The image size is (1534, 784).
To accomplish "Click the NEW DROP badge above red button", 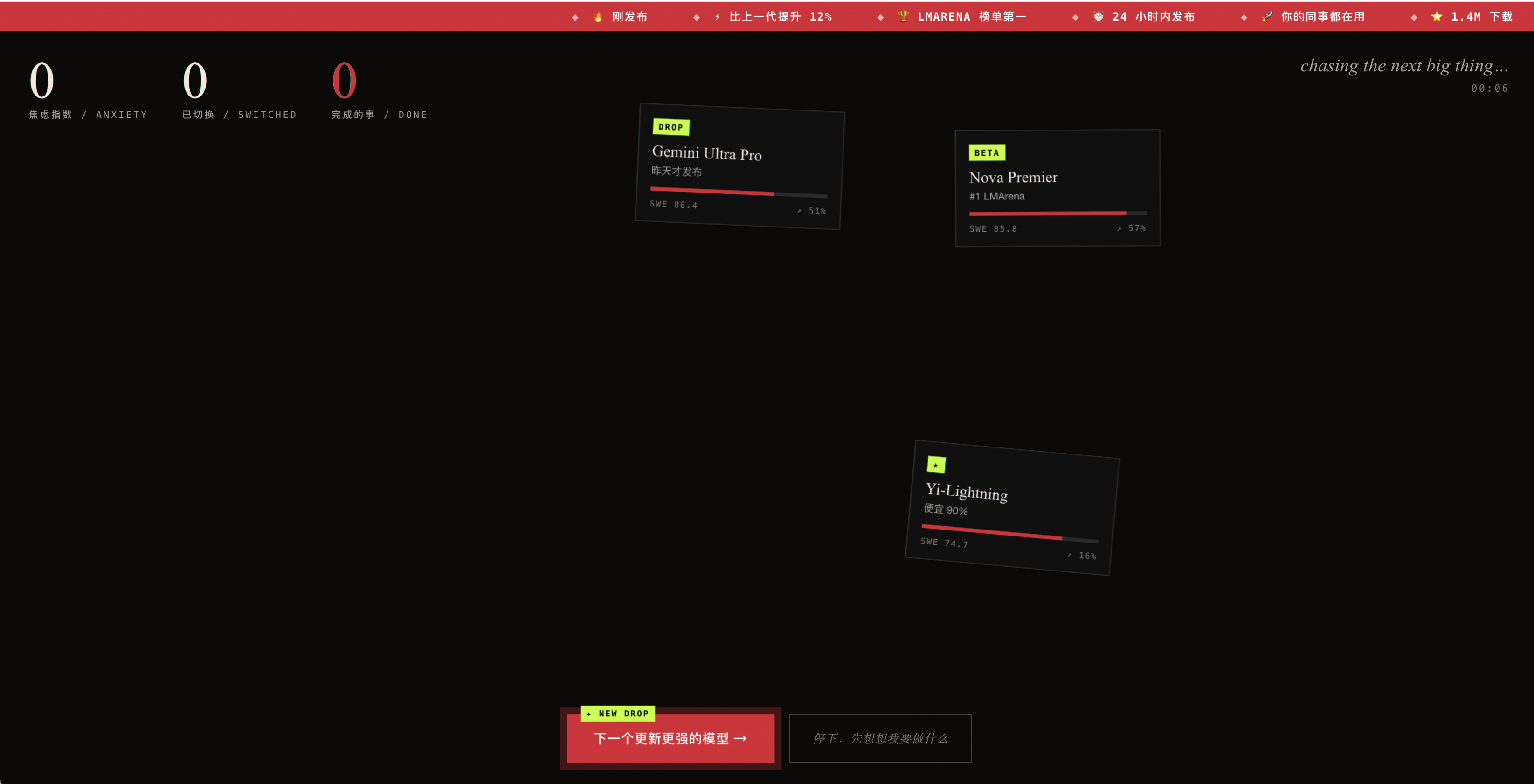I will coord(618,713).
